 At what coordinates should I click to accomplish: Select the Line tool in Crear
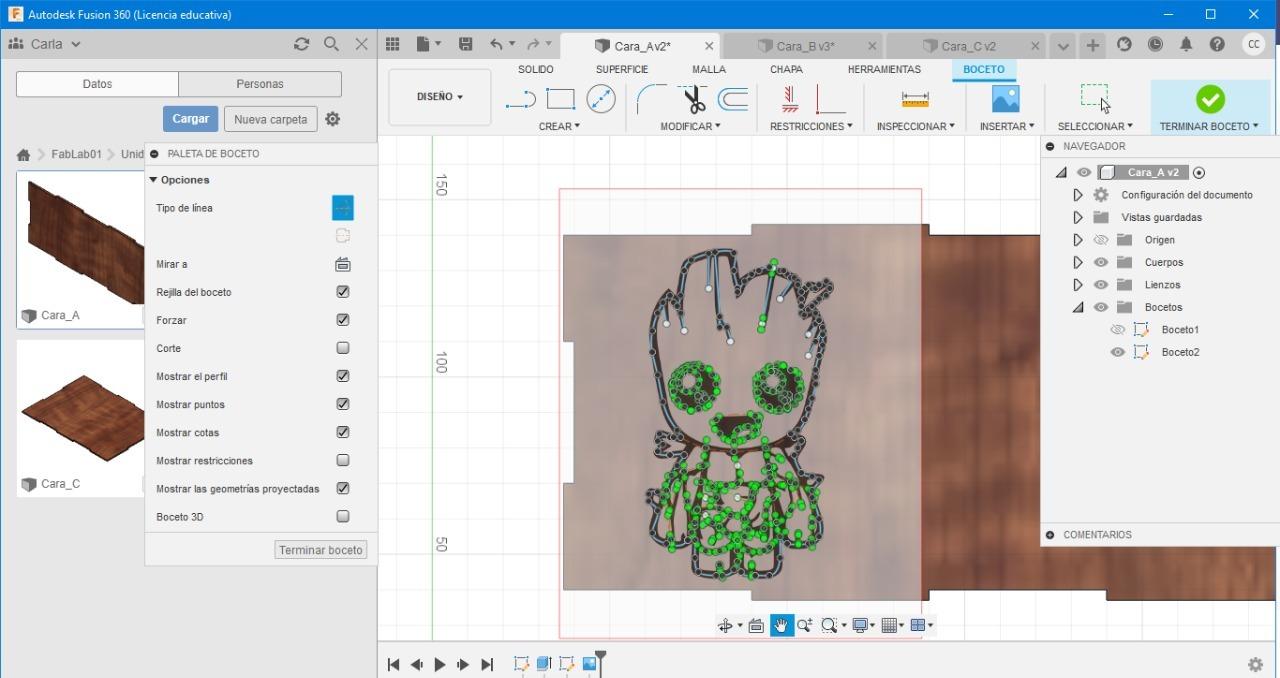(x=520, y=99)
